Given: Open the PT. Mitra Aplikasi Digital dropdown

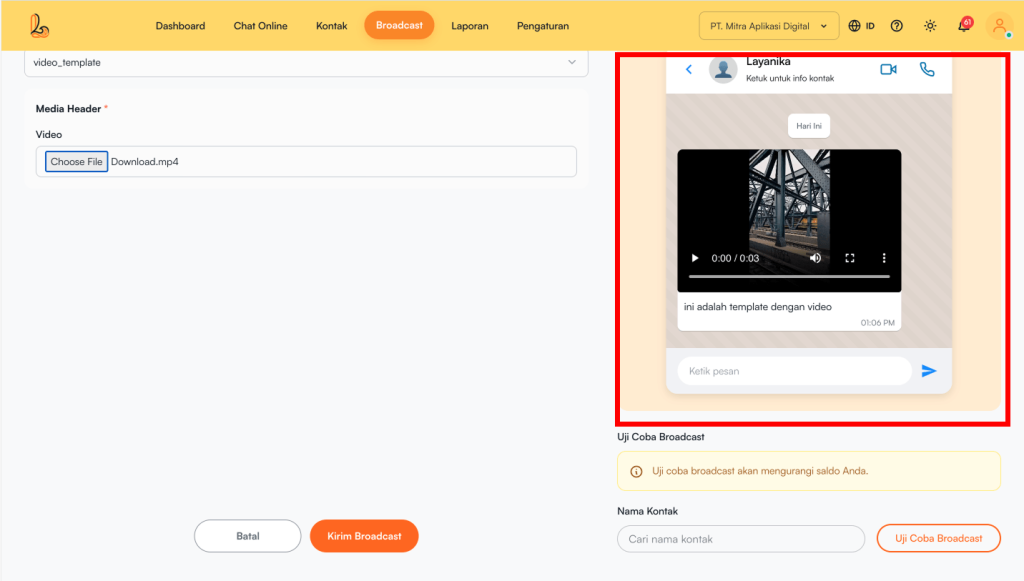Looking at the screenshot, I should [x=768, y=26].
